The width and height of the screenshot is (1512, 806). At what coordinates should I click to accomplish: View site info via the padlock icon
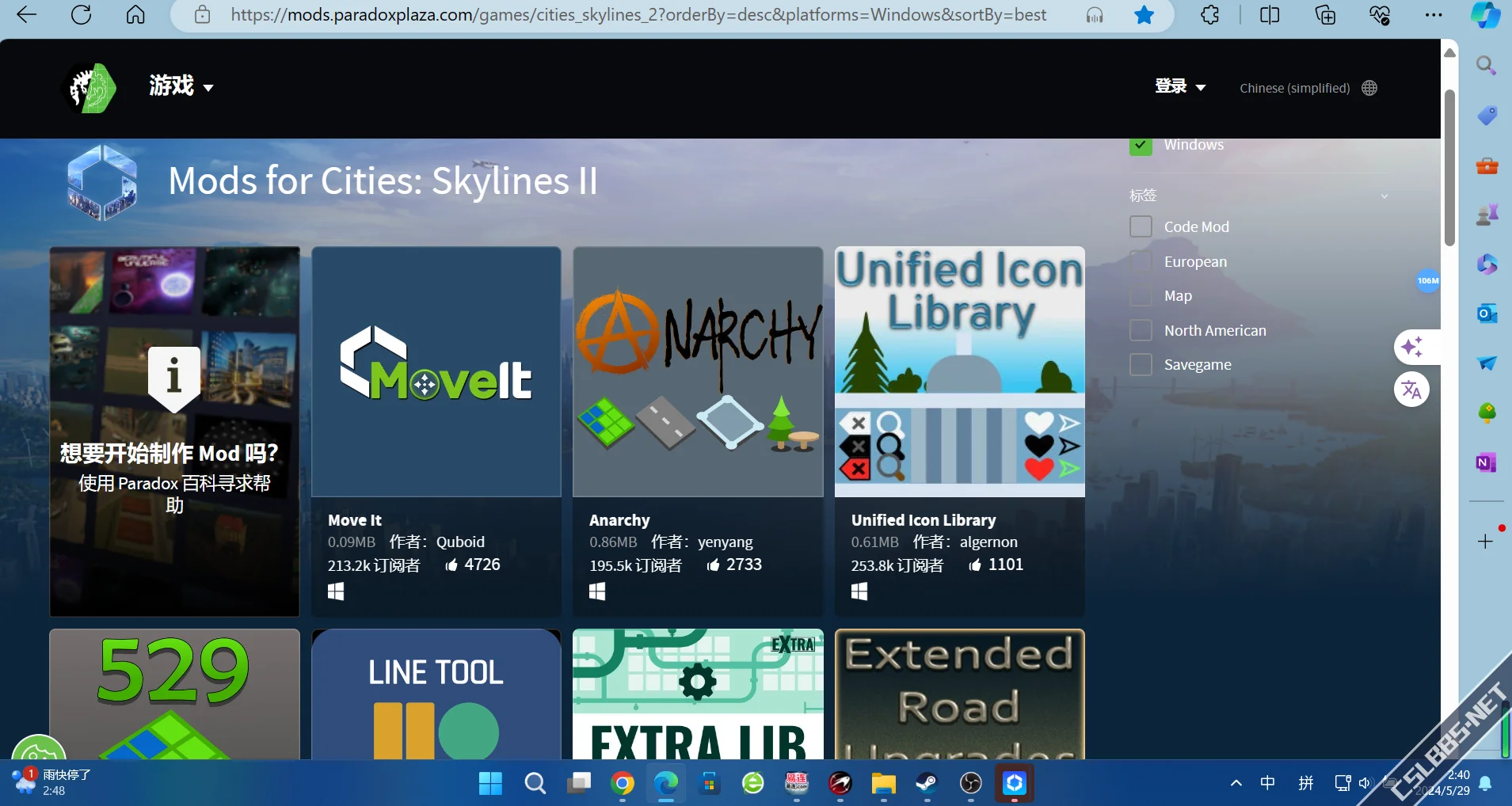[x=203, y=14]
